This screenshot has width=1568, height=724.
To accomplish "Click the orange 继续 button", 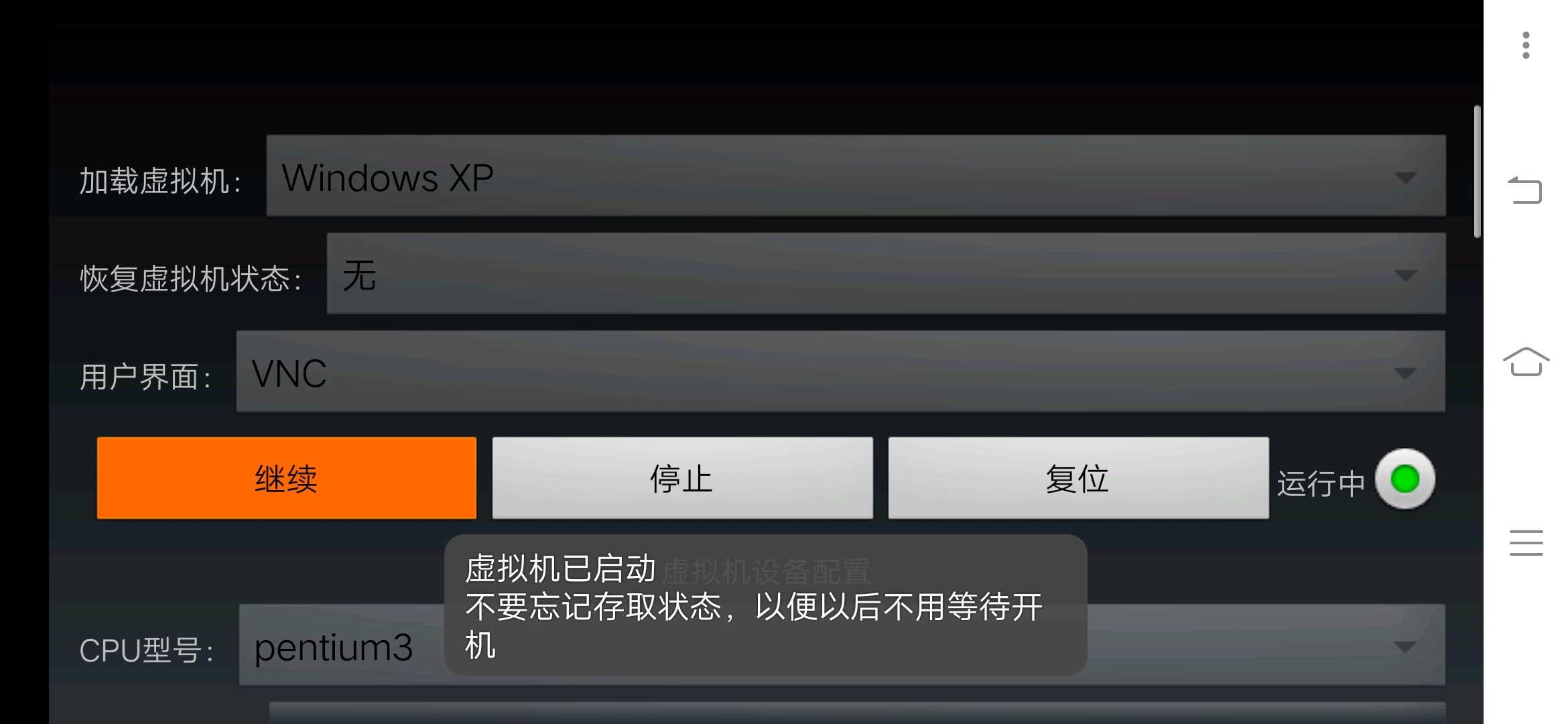I will [x=287, y=478].
